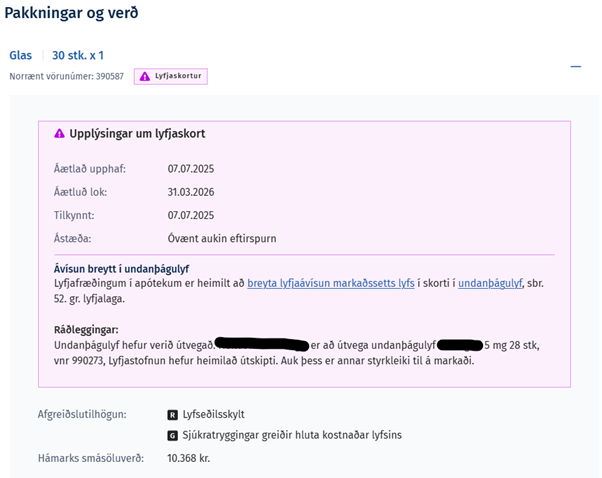Click Óvænt aukin eftirspurn reason text
The height and width of the screenshot is (478, 602).
[222, 239]
